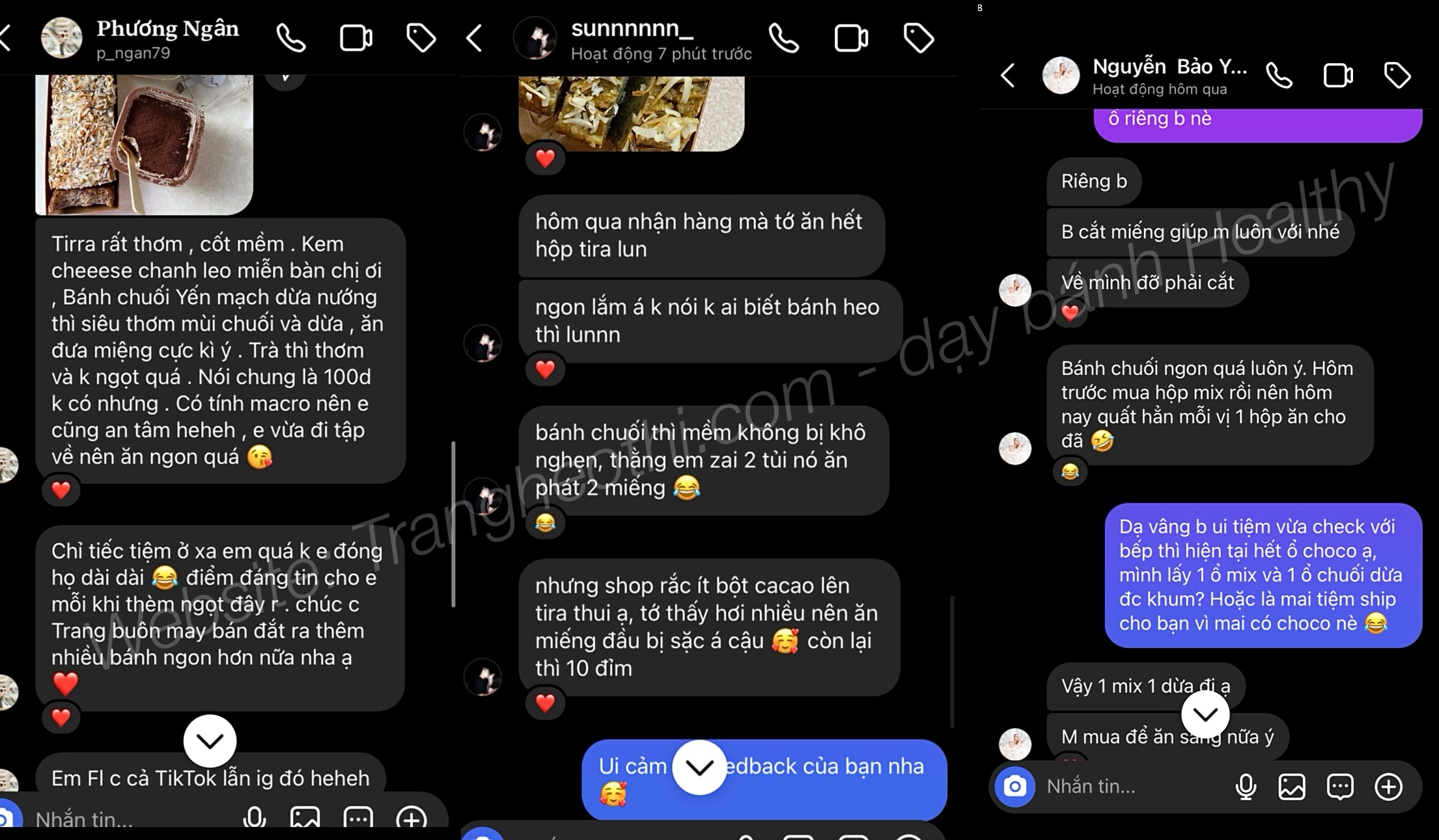Open cake photo thumbnail in Phương Ngân chat
The height and width of the screenshot is (840, 1439).
[x=144, y=145]
